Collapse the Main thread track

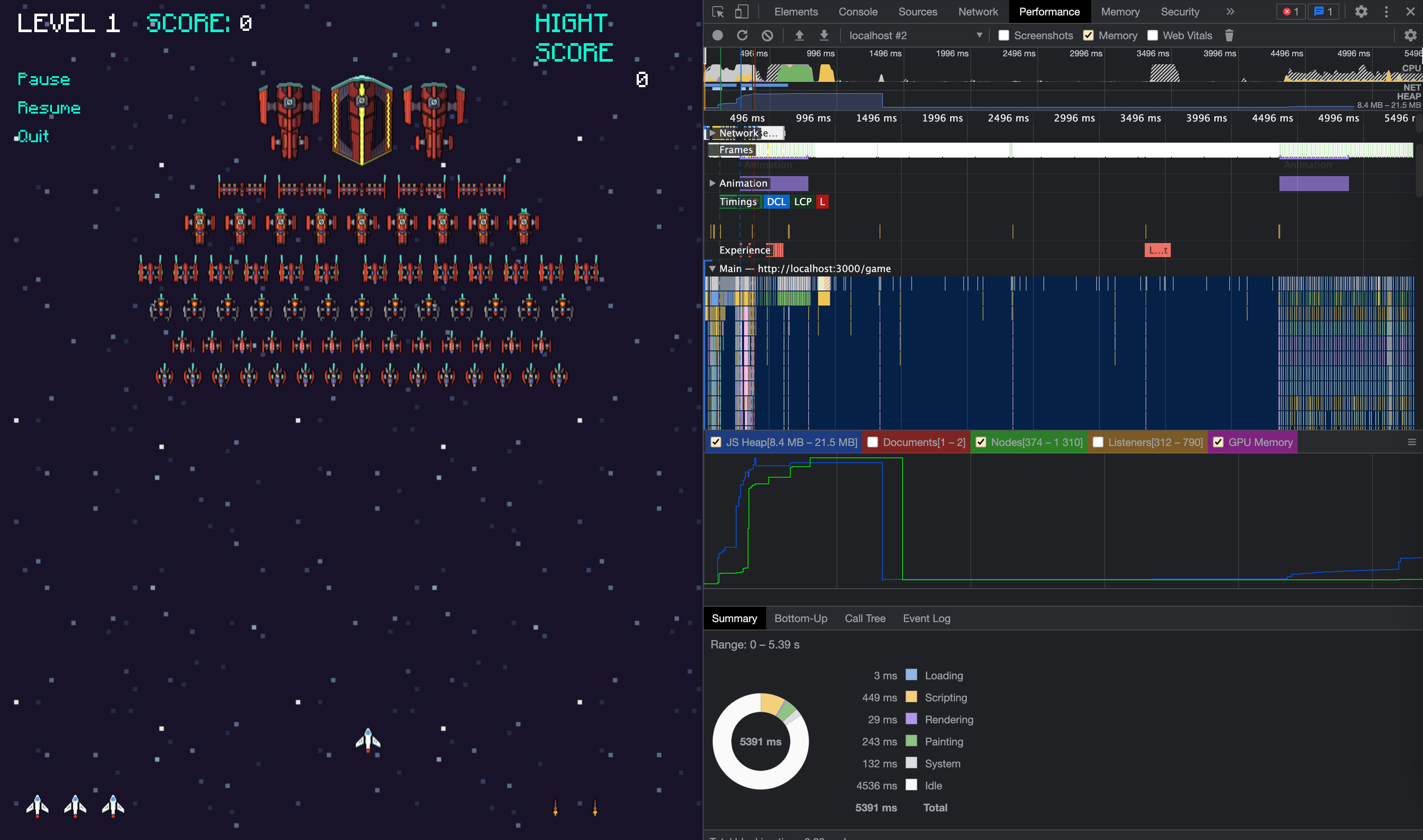point(713,268)
